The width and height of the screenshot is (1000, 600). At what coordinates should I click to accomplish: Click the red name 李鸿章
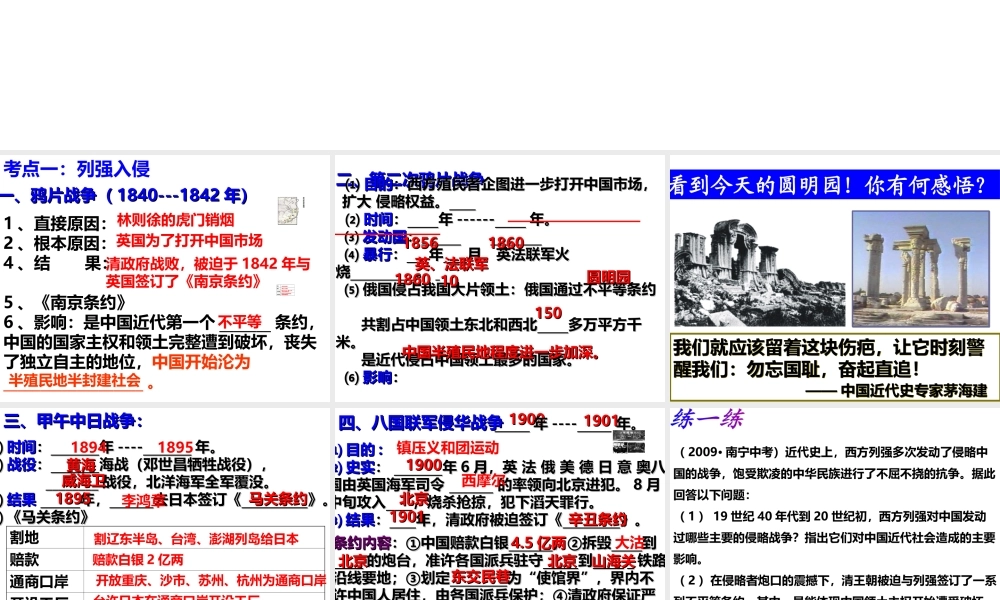(x=143, y=501)
